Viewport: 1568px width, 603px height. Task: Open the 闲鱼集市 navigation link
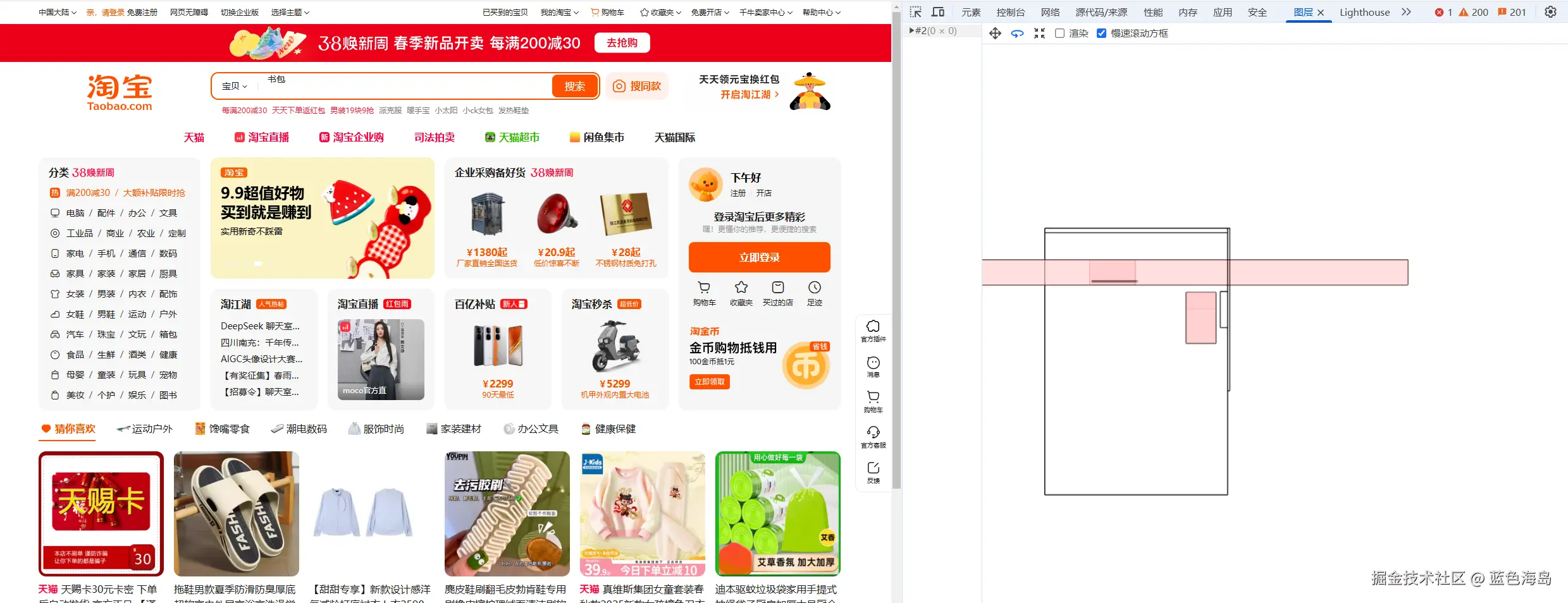(596, 137)
